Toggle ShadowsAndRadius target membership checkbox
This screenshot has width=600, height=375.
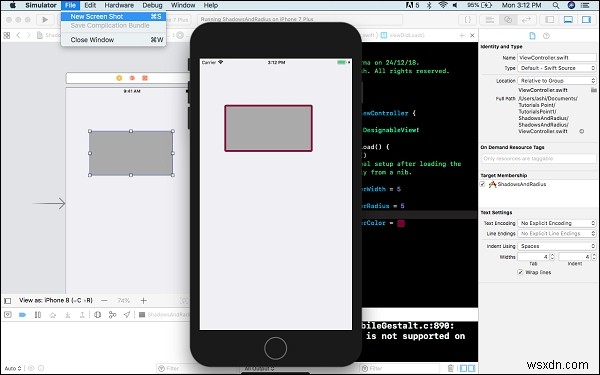pos(483,184)
